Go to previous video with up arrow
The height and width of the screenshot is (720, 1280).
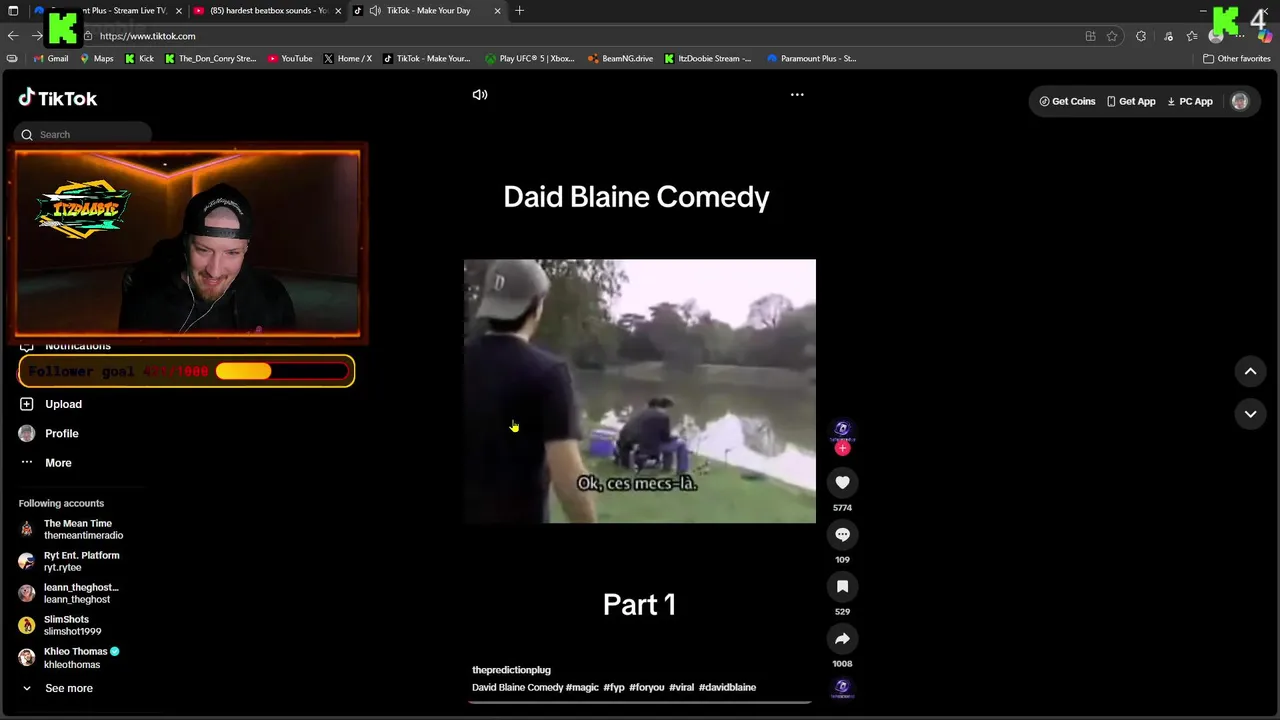pos(1250,371)
